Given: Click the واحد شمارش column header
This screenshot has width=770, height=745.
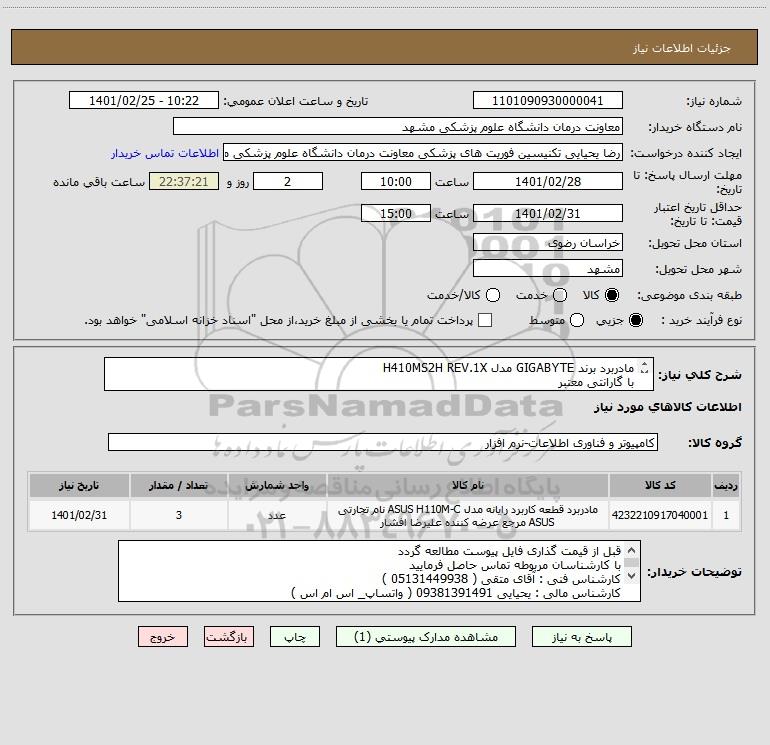Looking at the screenshot, I should click(x=277, y=485).
